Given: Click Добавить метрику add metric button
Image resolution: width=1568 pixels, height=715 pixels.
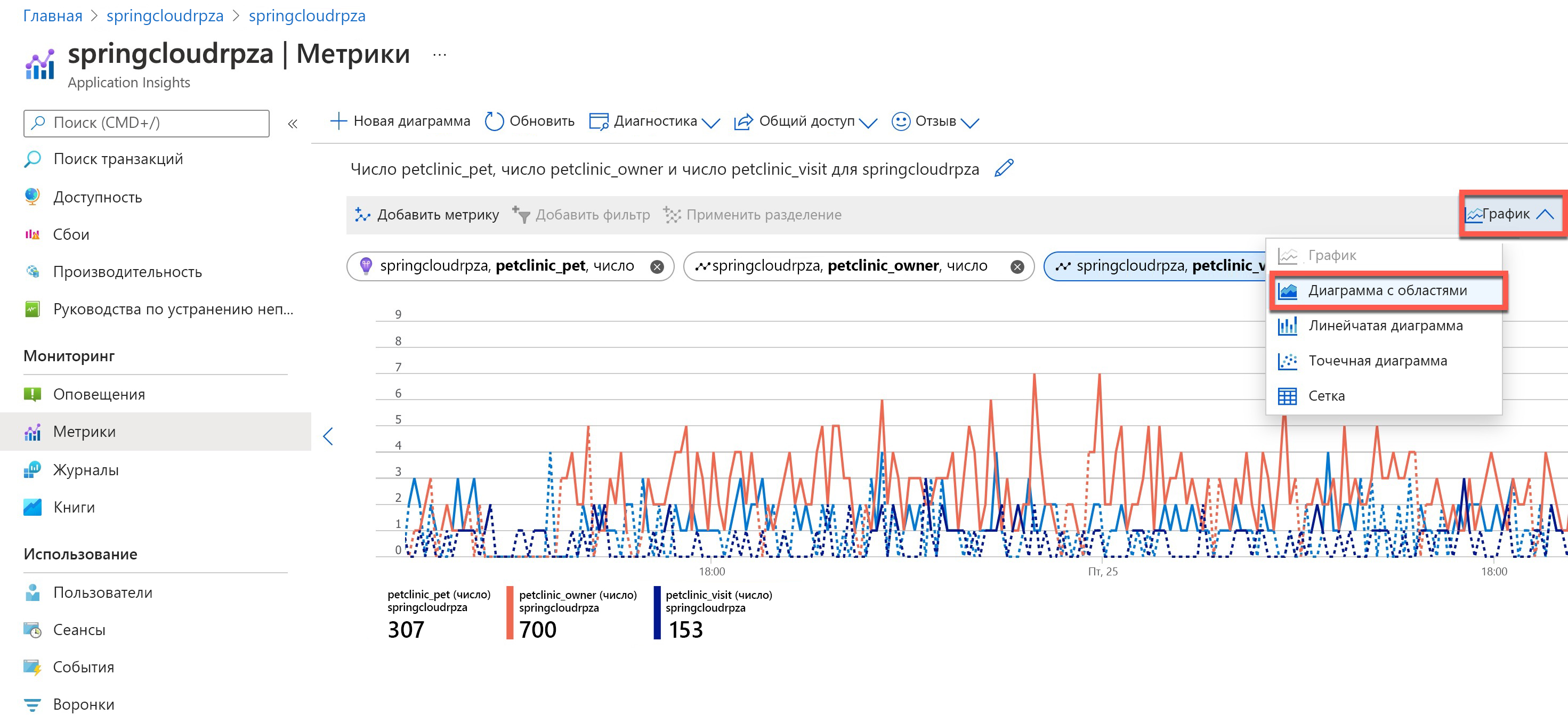Looking at the screenshot, I should tap(427, 215).
